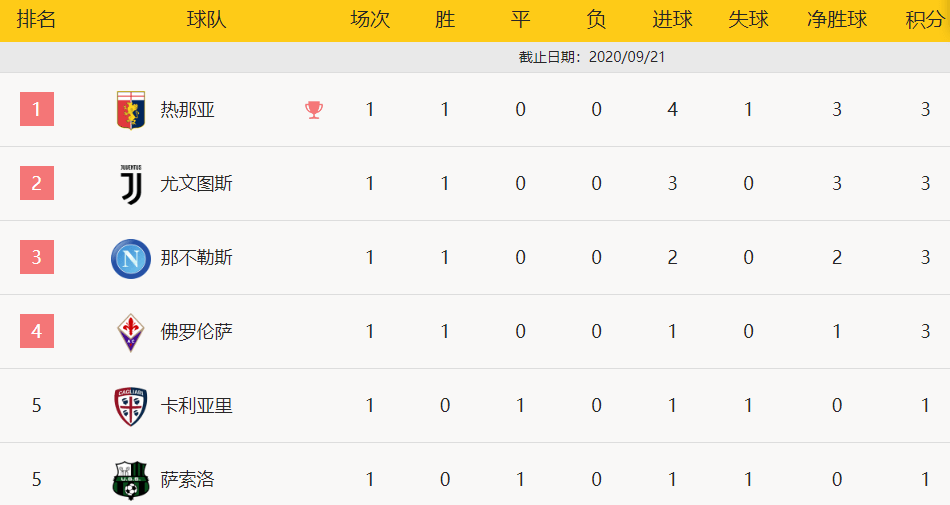
Task: Click the 截止日期 2020/09/21 date bar
Action: point(475,57)
